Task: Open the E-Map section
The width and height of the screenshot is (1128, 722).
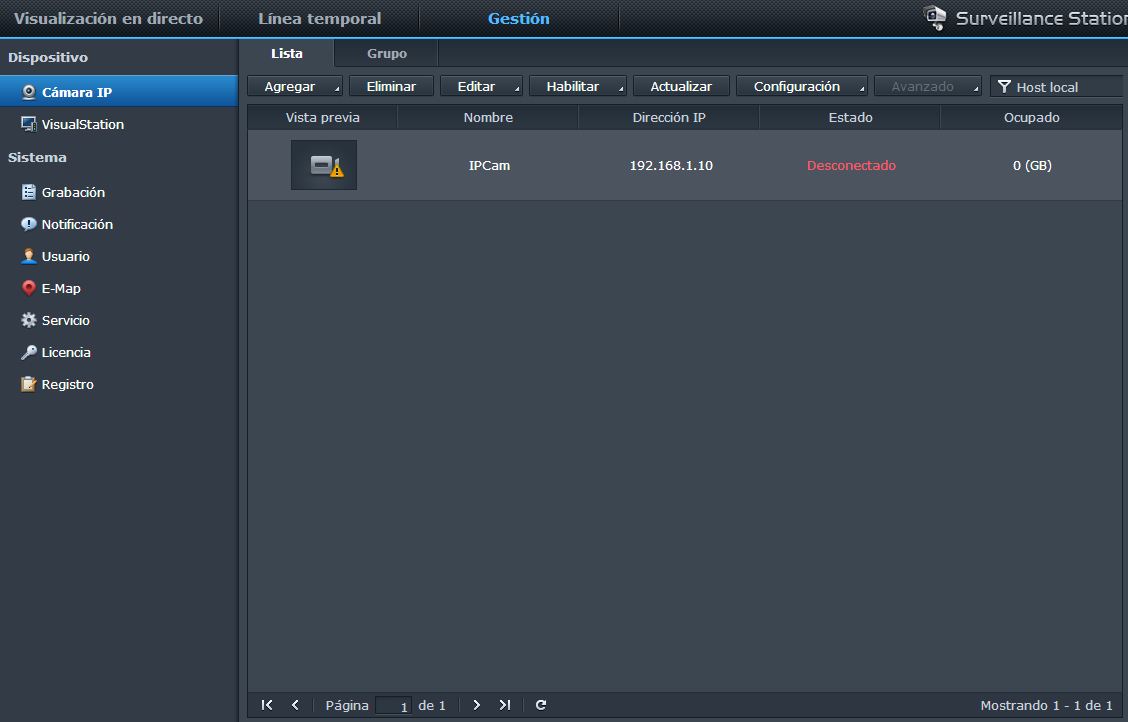Action: pos(59,288)
